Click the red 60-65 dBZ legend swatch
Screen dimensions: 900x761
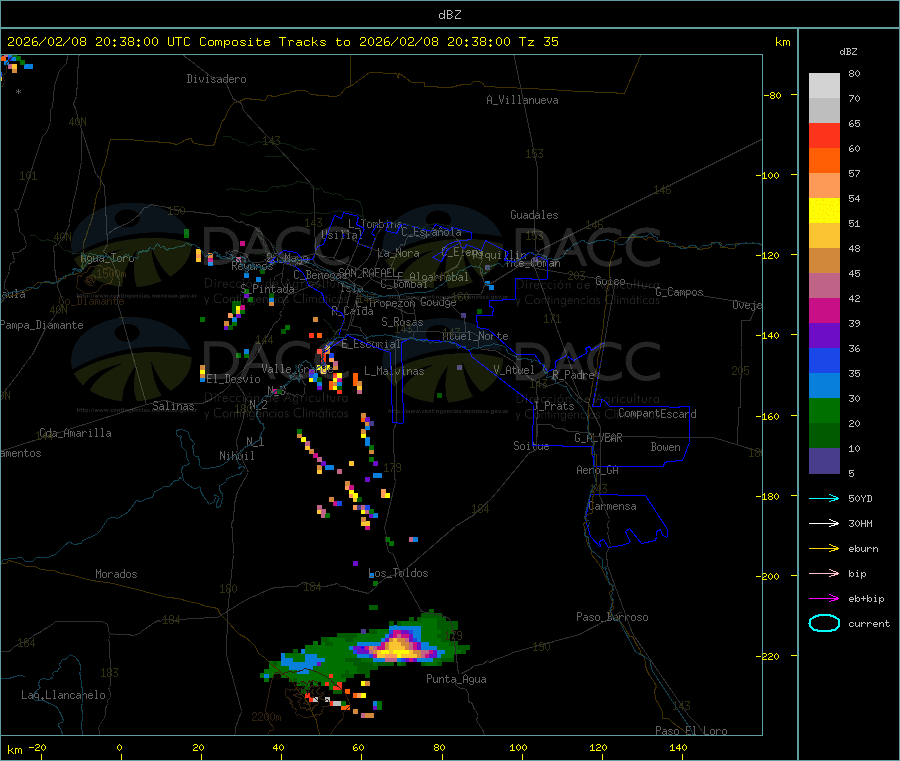coord(824,135)
